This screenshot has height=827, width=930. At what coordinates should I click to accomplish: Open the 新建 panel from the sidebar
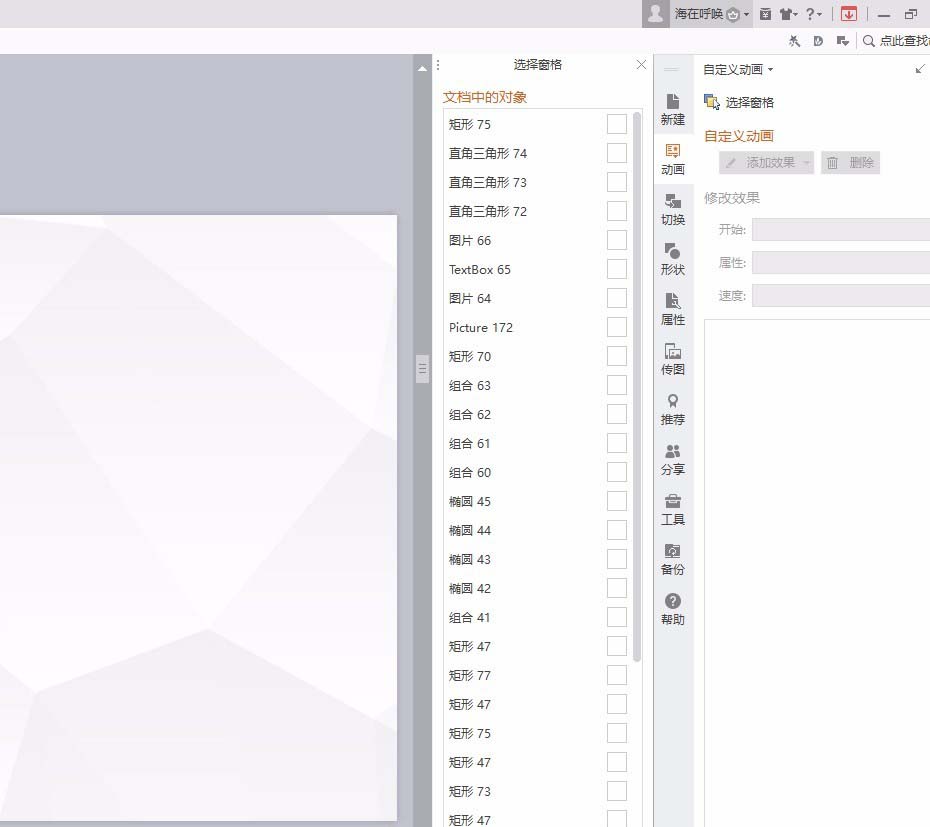pyautogui.click(x=673, y=109)
